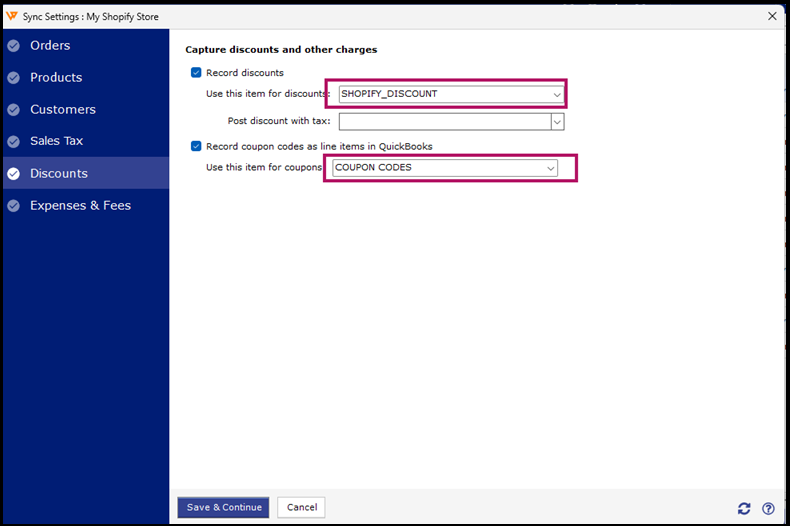Close the Sync Settings window
The width and height of the screenshot is (790, 526).
771,16
